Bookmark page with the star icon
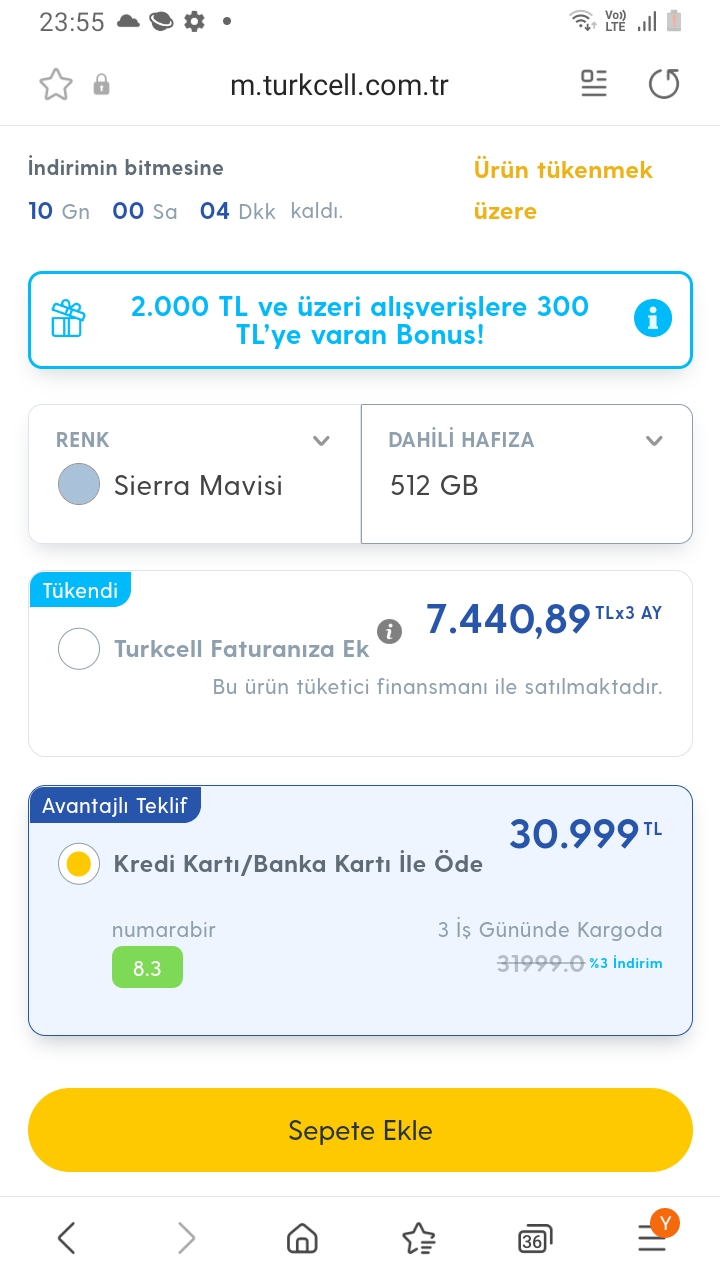The height and width of the screenshot is (1280, 720). click(x=56, y=85)
